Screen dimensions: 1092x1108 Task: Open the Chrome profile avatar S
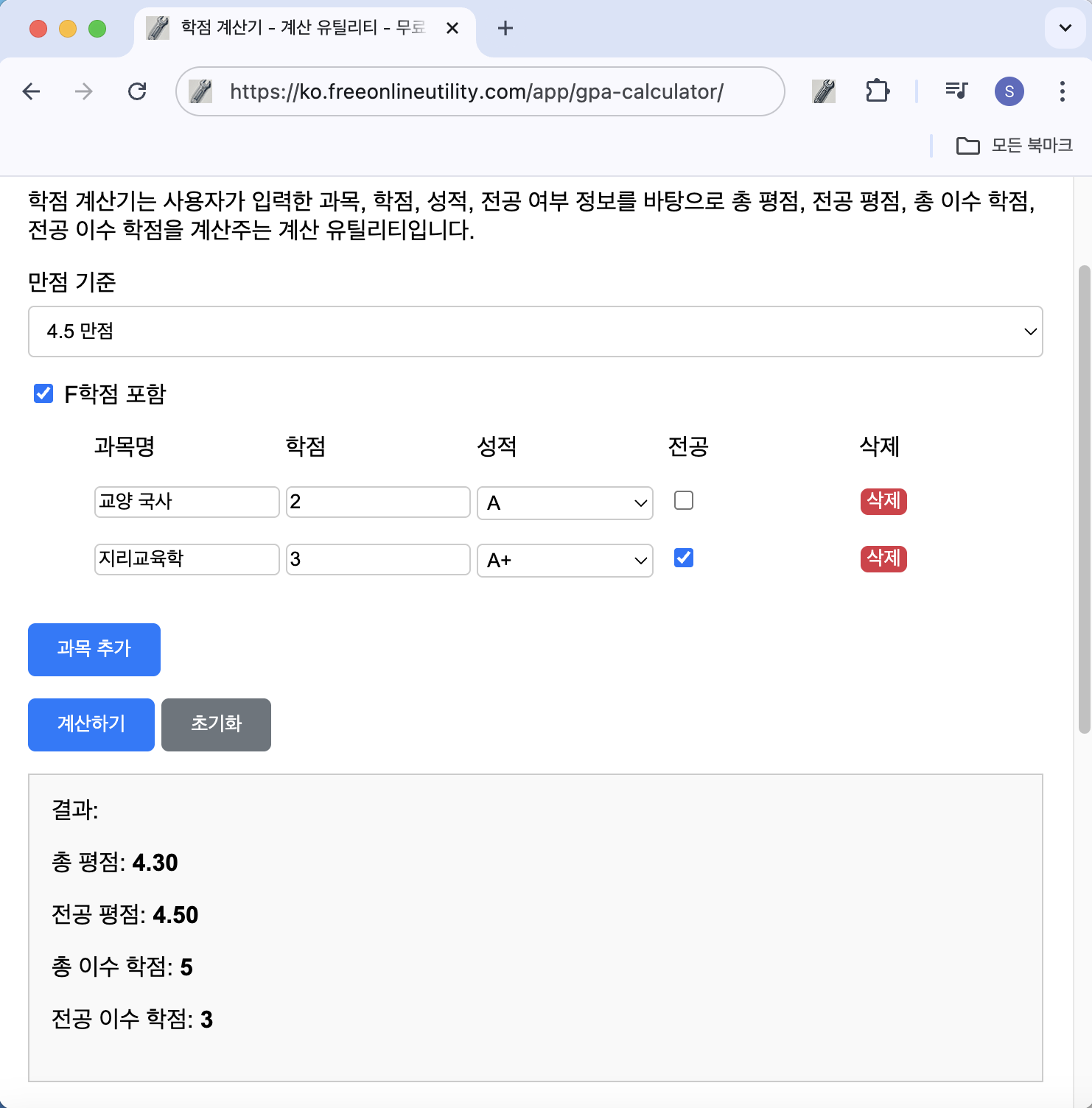point(1009,91)
